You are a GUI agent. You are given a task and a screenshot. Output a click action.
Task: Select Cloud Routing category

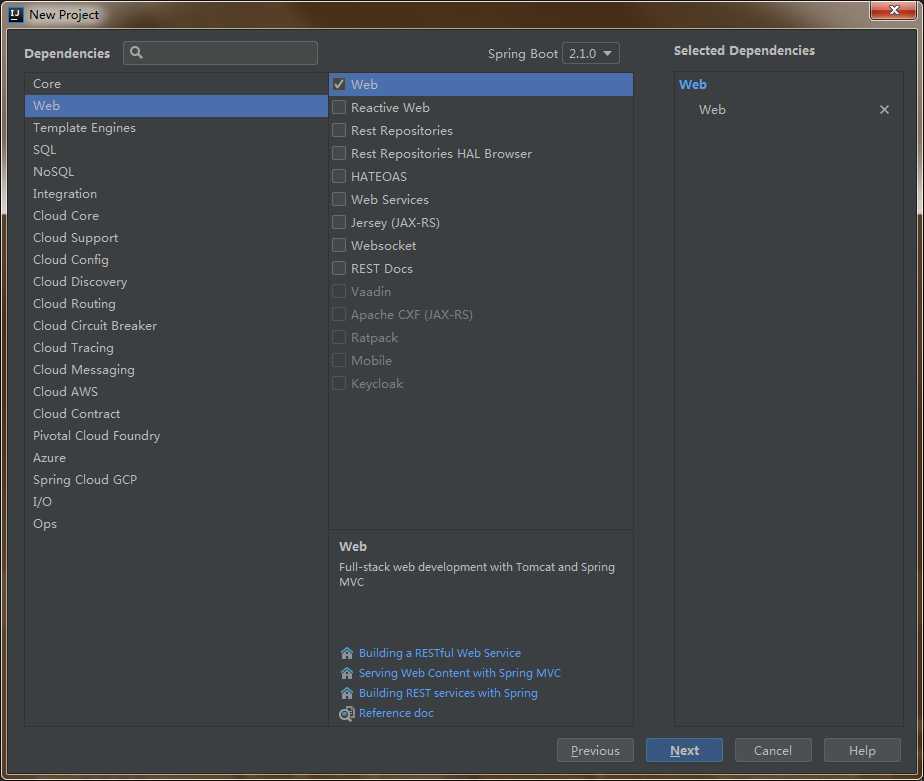[x=176, y=304]
